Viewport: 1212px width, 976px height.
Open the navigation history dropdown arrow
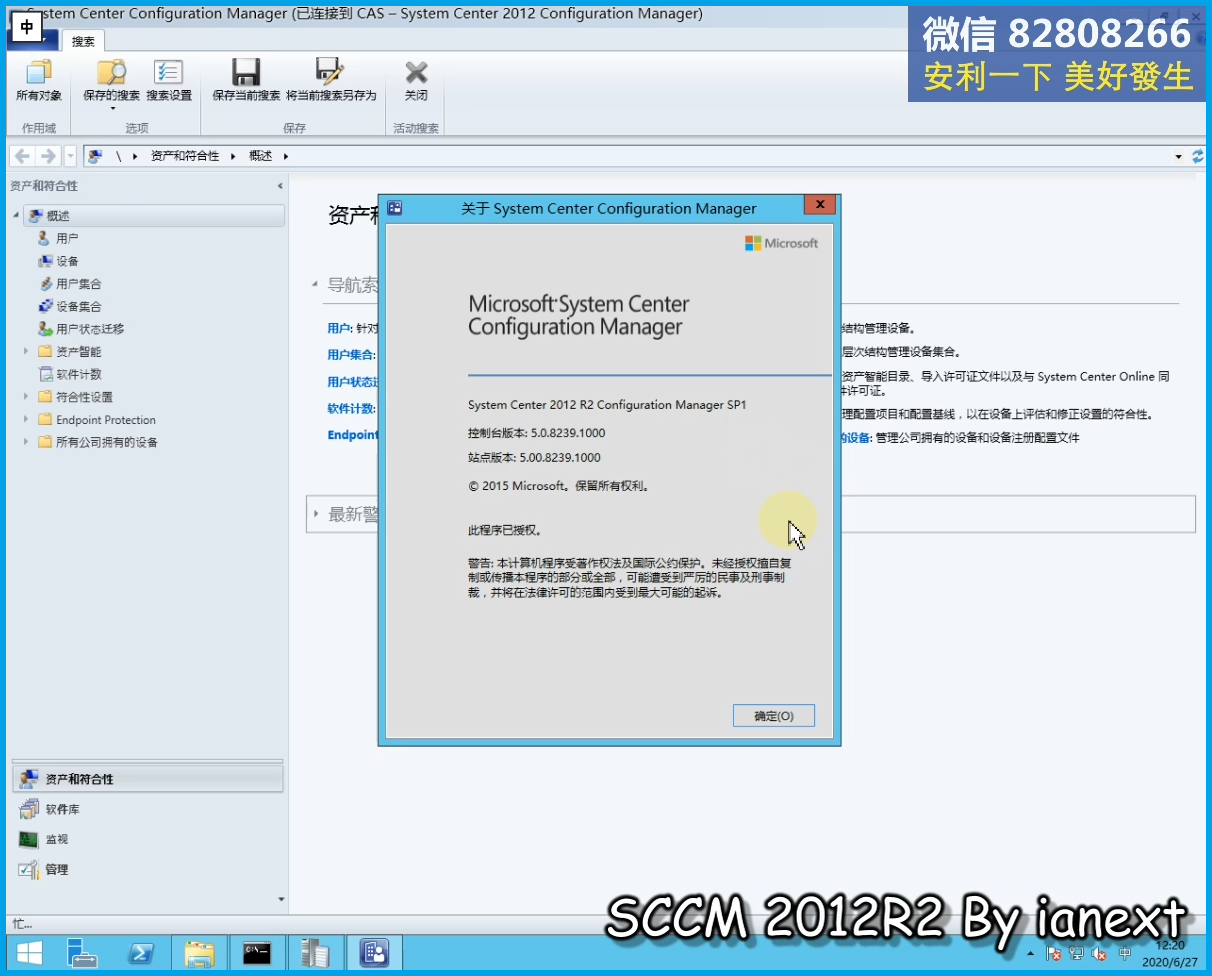click(x=70, y=156)
